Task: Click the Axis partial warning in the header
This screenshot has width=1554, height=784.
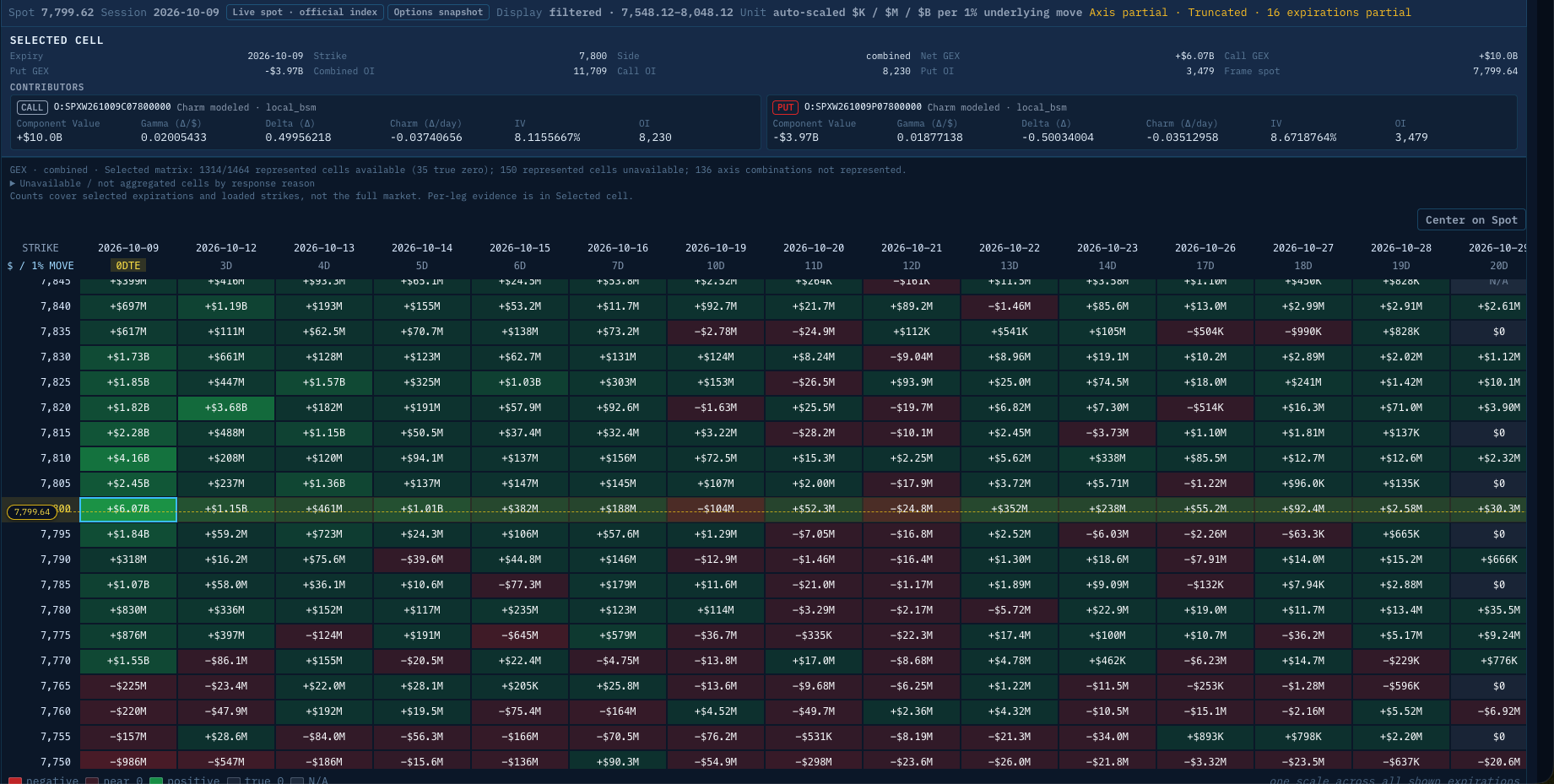Action: [x=1129, y=13]
